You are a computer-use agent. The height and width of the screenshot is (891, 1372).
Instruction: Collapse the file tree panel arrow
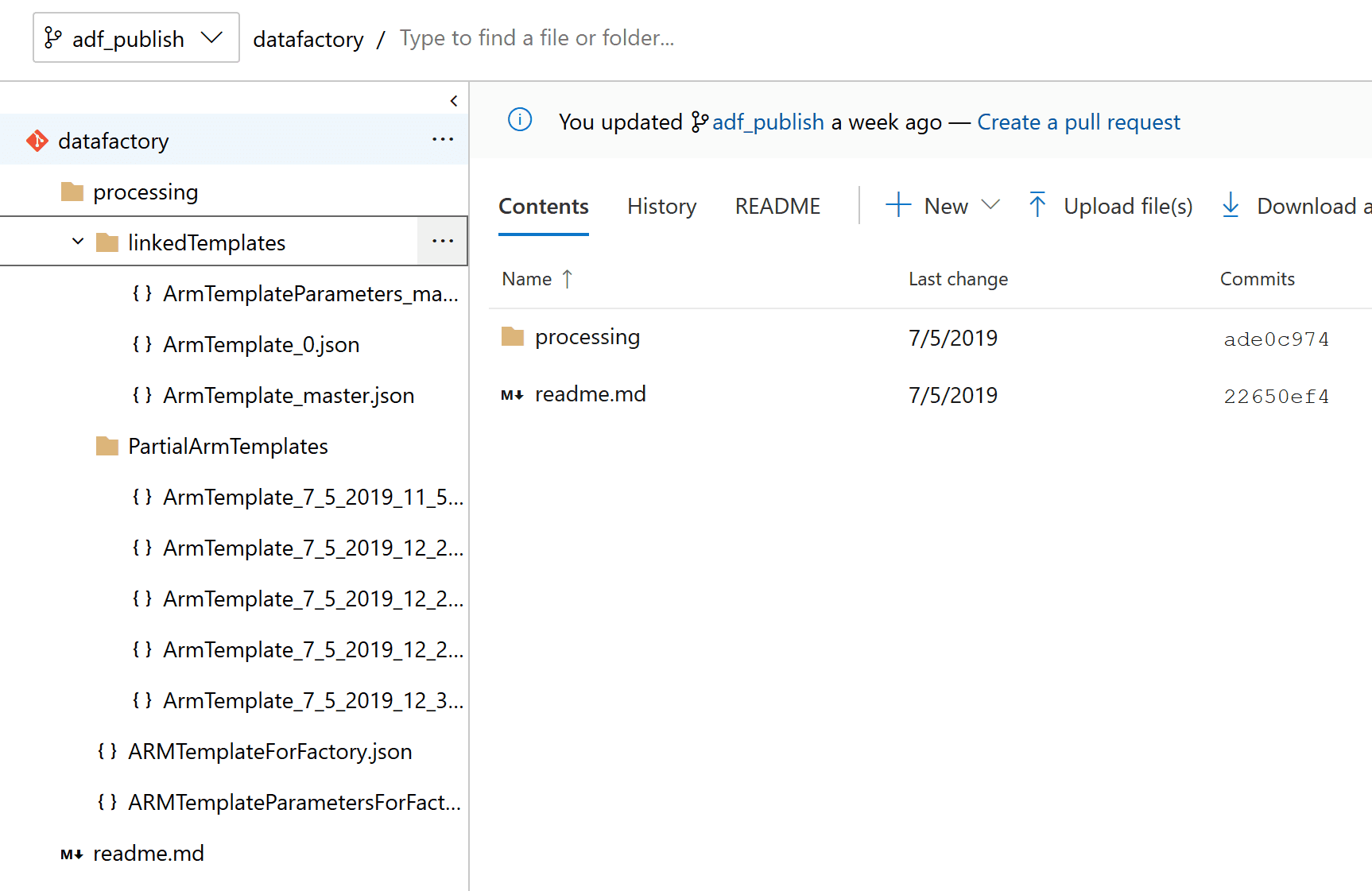[454, 101]
